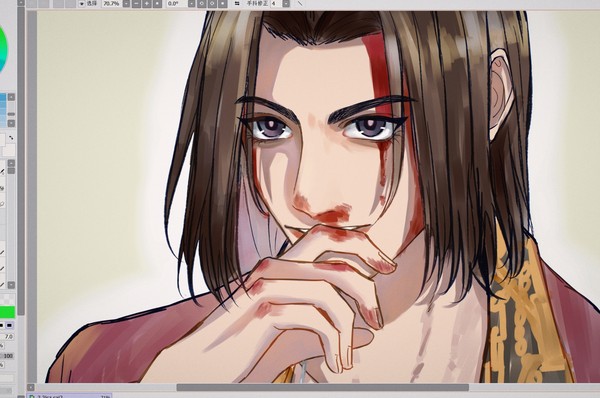Image resolution: width=600 pixels, height=398 pixels.
Task: Pick a color from the green color wheel
Action: 3,50
